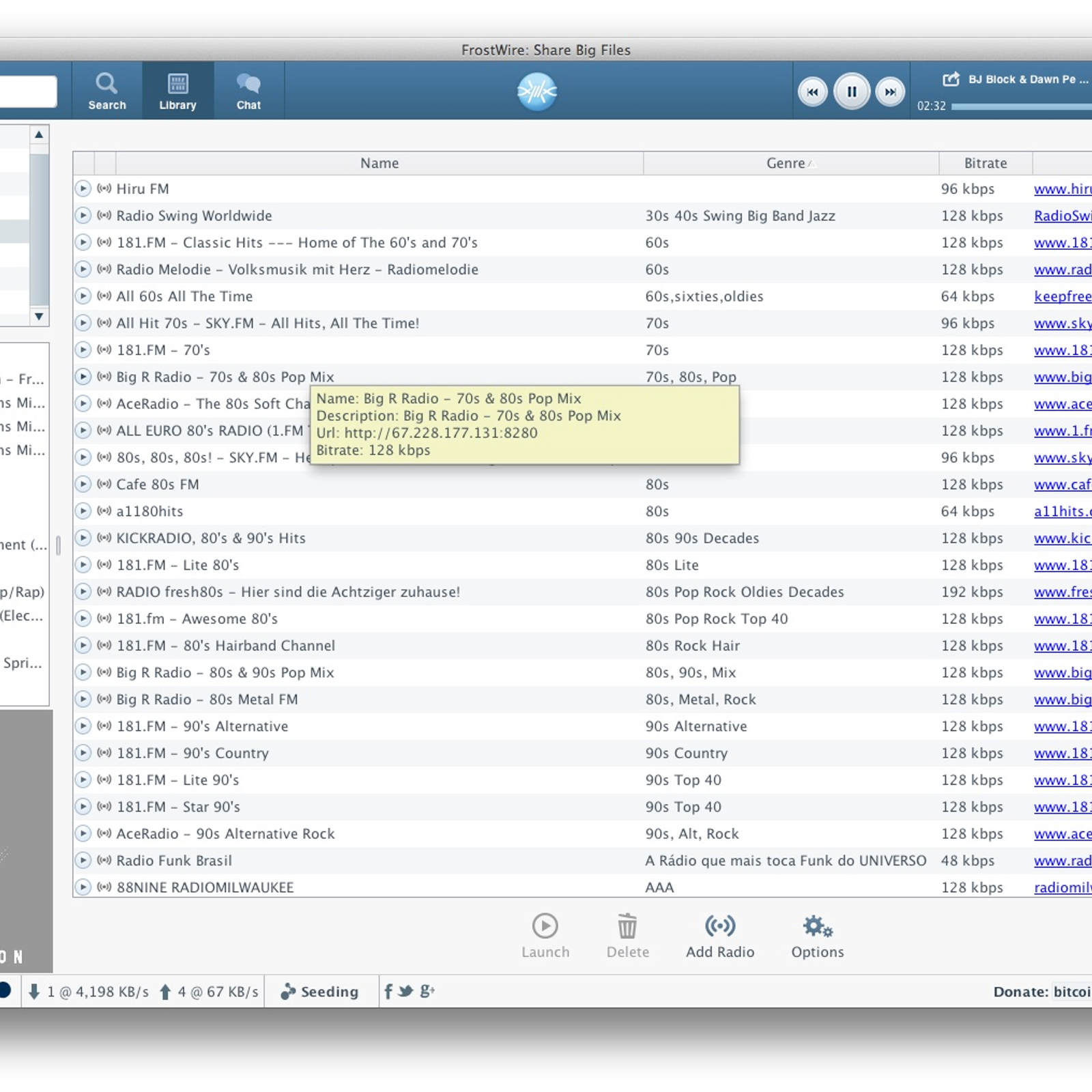This screenshot has height=1092, width=1092.
Task: Open FrostWire Twitter page icon
Action: click(x=406, y=991)
